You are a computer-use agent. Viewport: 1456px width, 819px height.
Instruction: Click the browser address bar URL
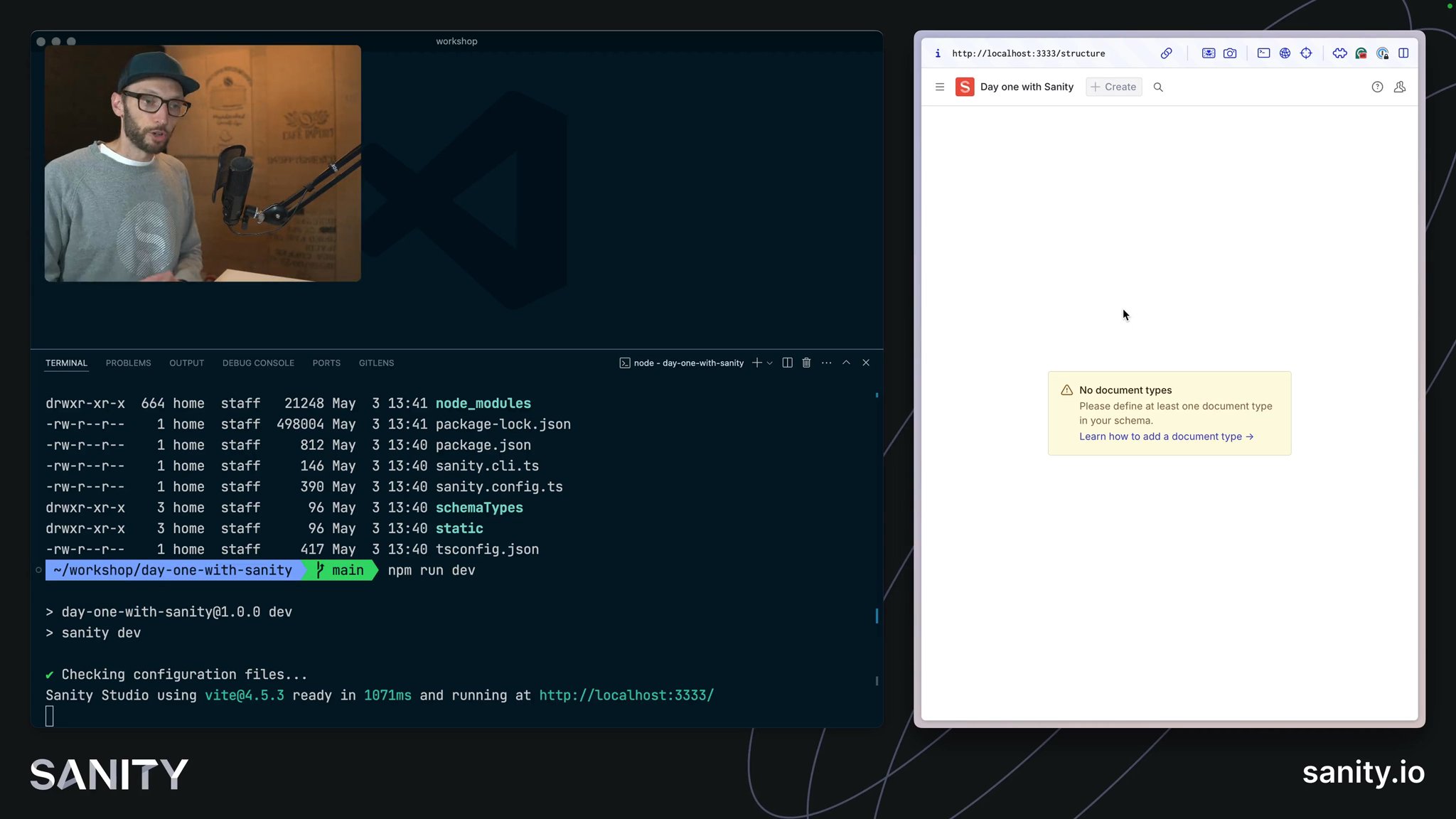pos(1028,53)
